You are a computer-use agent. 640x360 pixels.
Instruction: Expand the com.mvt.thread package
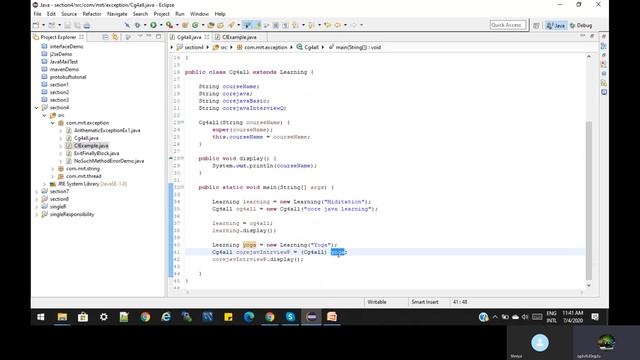(x=52, y=176)
